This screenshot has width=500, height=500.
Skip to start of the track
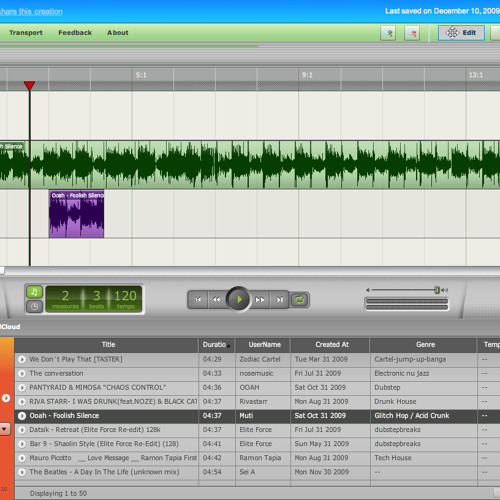(198, 300)
